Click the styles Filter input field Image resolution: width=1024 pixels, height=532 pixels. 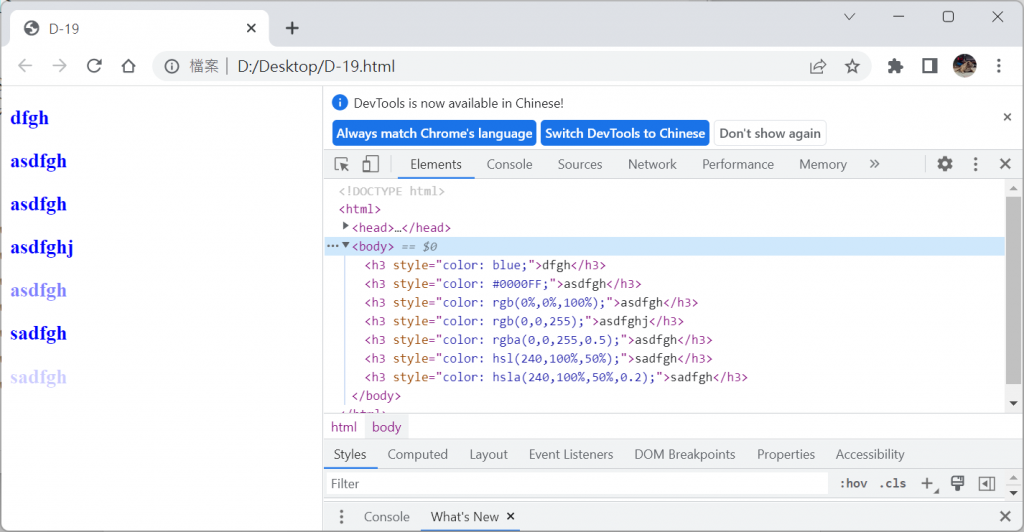click(x=577, y=484)
